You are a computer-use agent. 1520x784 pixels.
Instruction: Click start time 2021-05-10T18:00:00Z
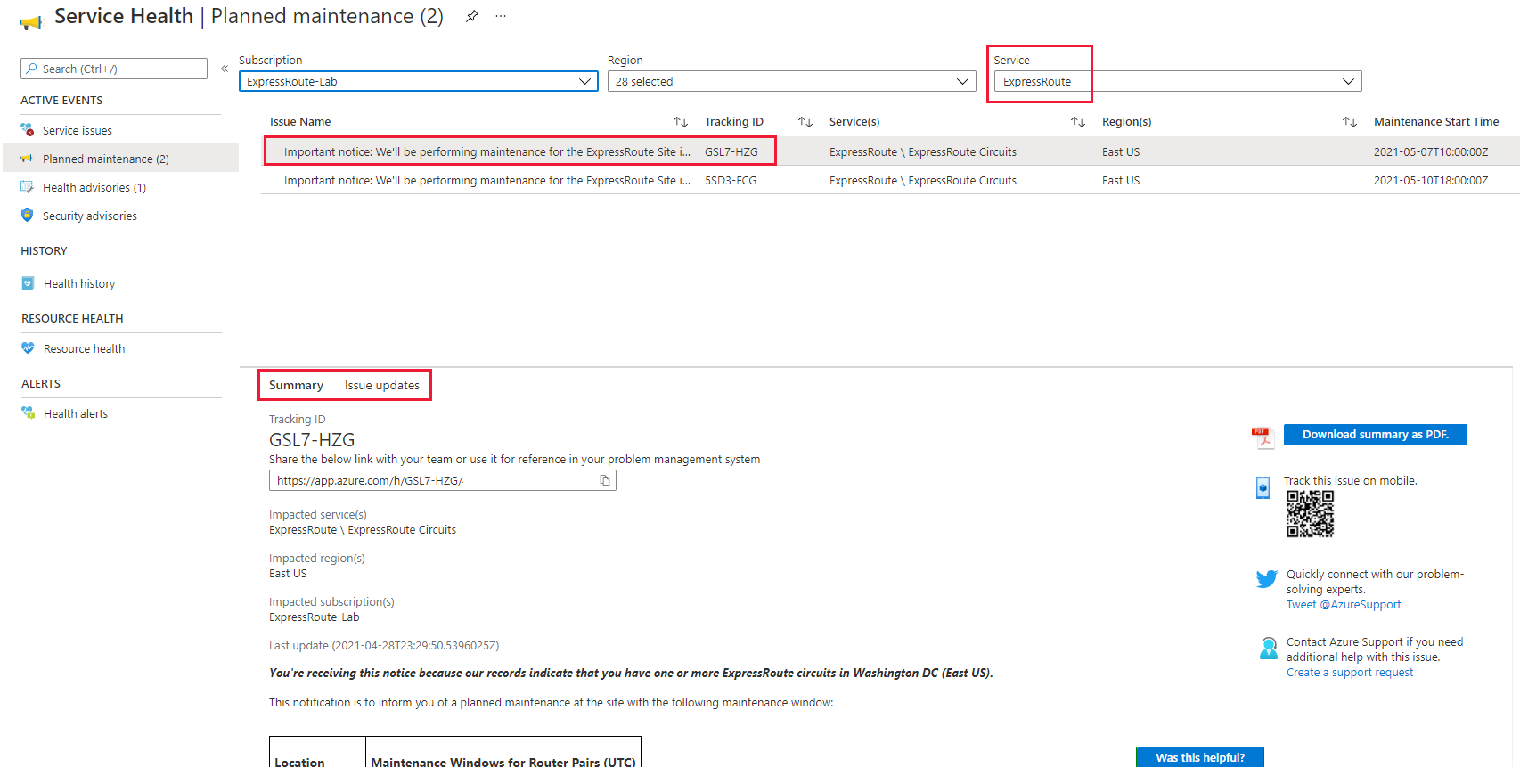1431,181
